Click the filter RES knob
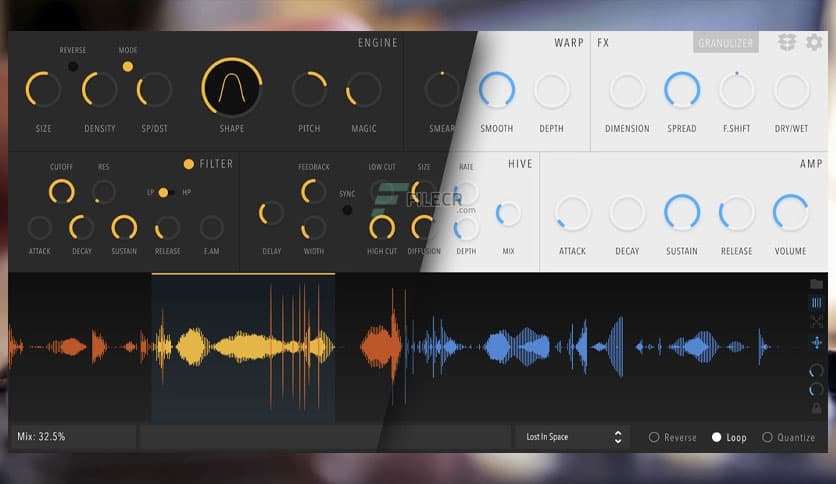836x484 pixels. click(x=103, y=192)
